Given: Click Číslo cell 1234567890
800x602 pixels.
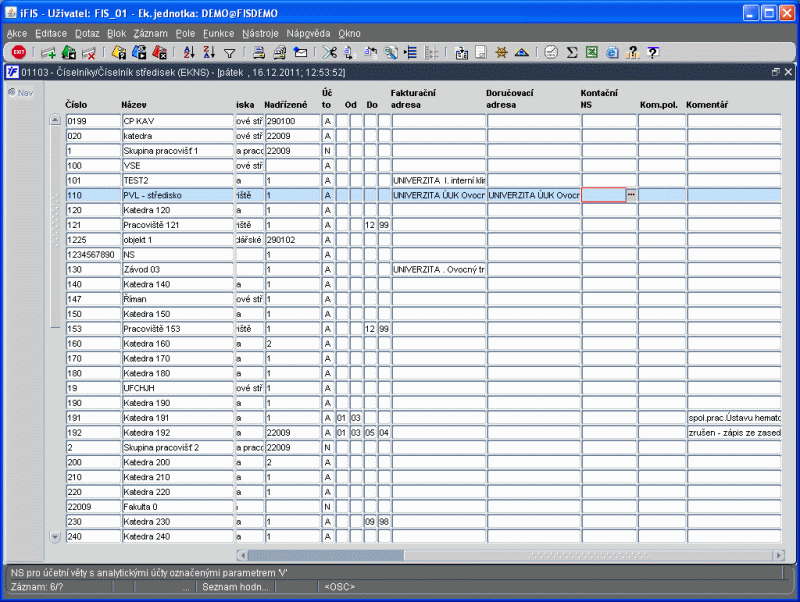Looking at the screenshot, I should 93,255.
